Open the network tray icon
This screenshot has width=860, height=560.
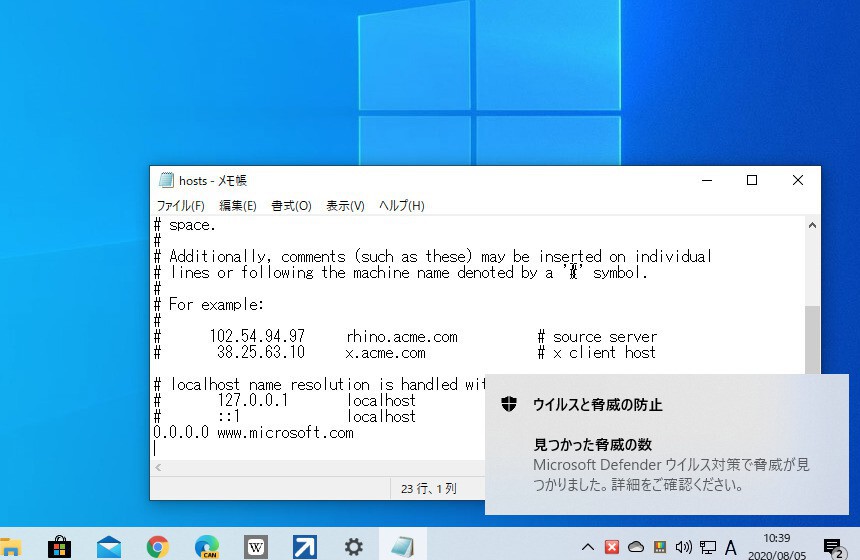pos(708,547)
